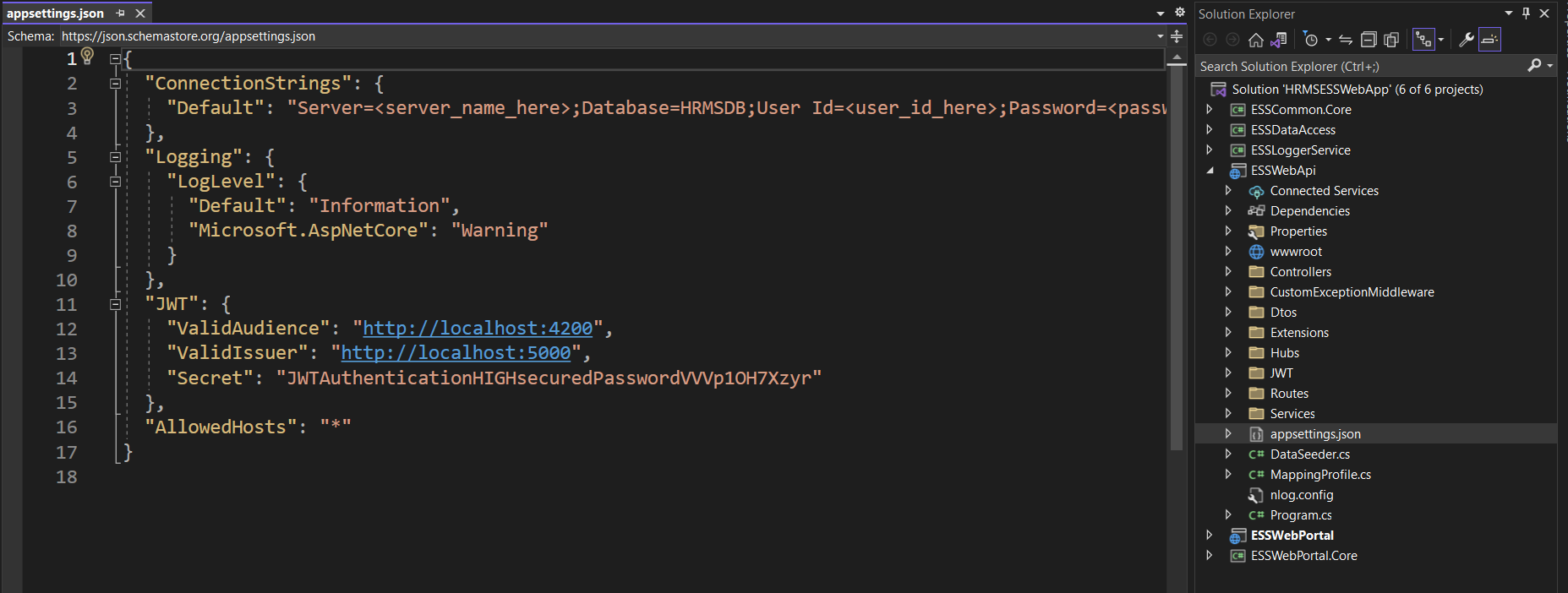
Task: Click the Show All Files icon
Action: (1391, 40)
